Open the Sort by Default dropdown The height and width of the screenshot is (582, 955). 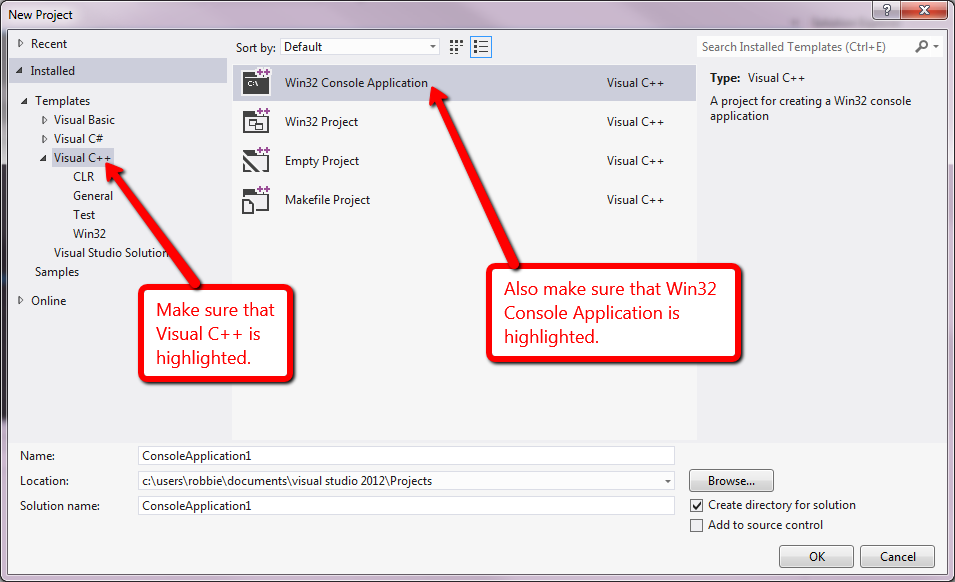tap(360, 47)
